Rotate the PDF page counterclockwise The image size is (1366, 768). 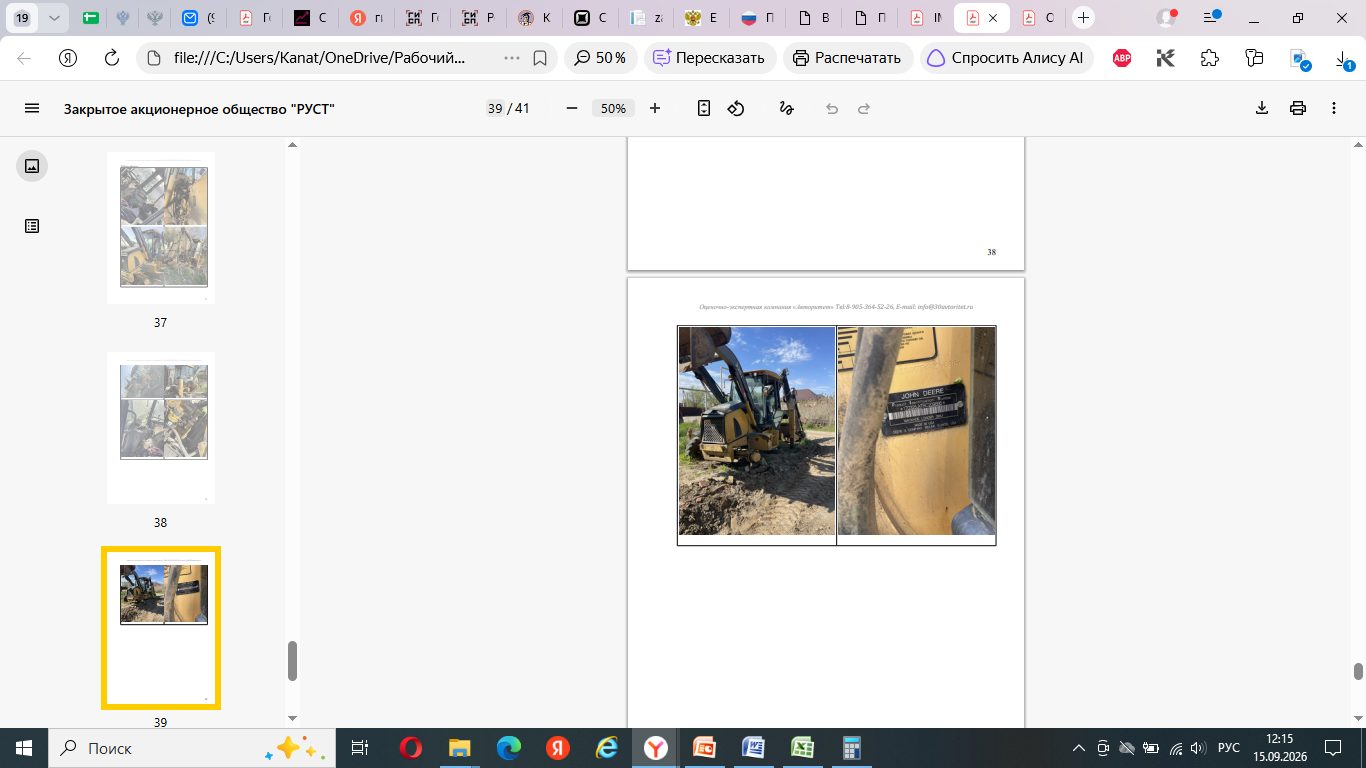736,108
